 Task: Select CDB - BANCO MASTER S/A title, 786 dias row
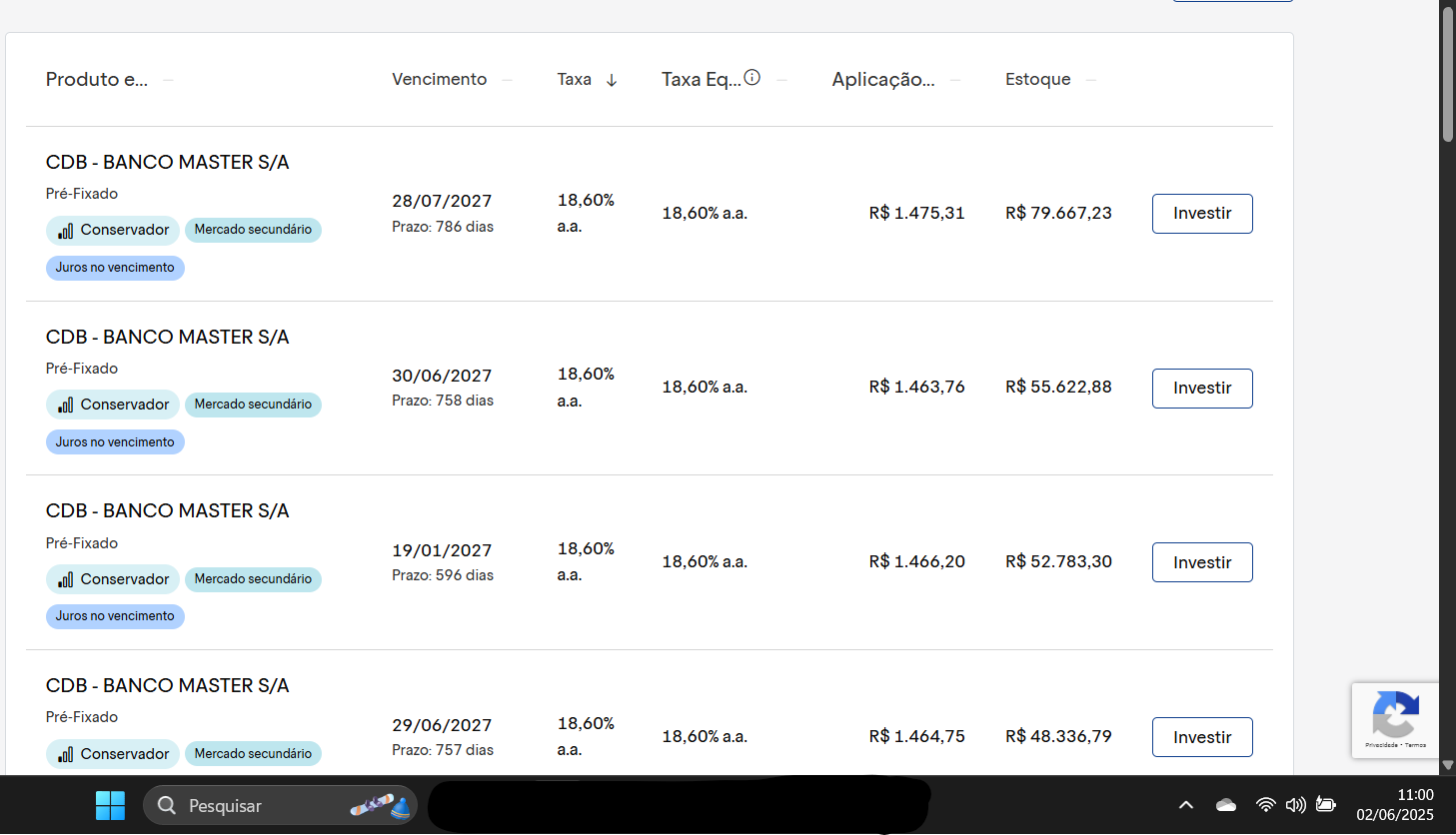point(168,163)
